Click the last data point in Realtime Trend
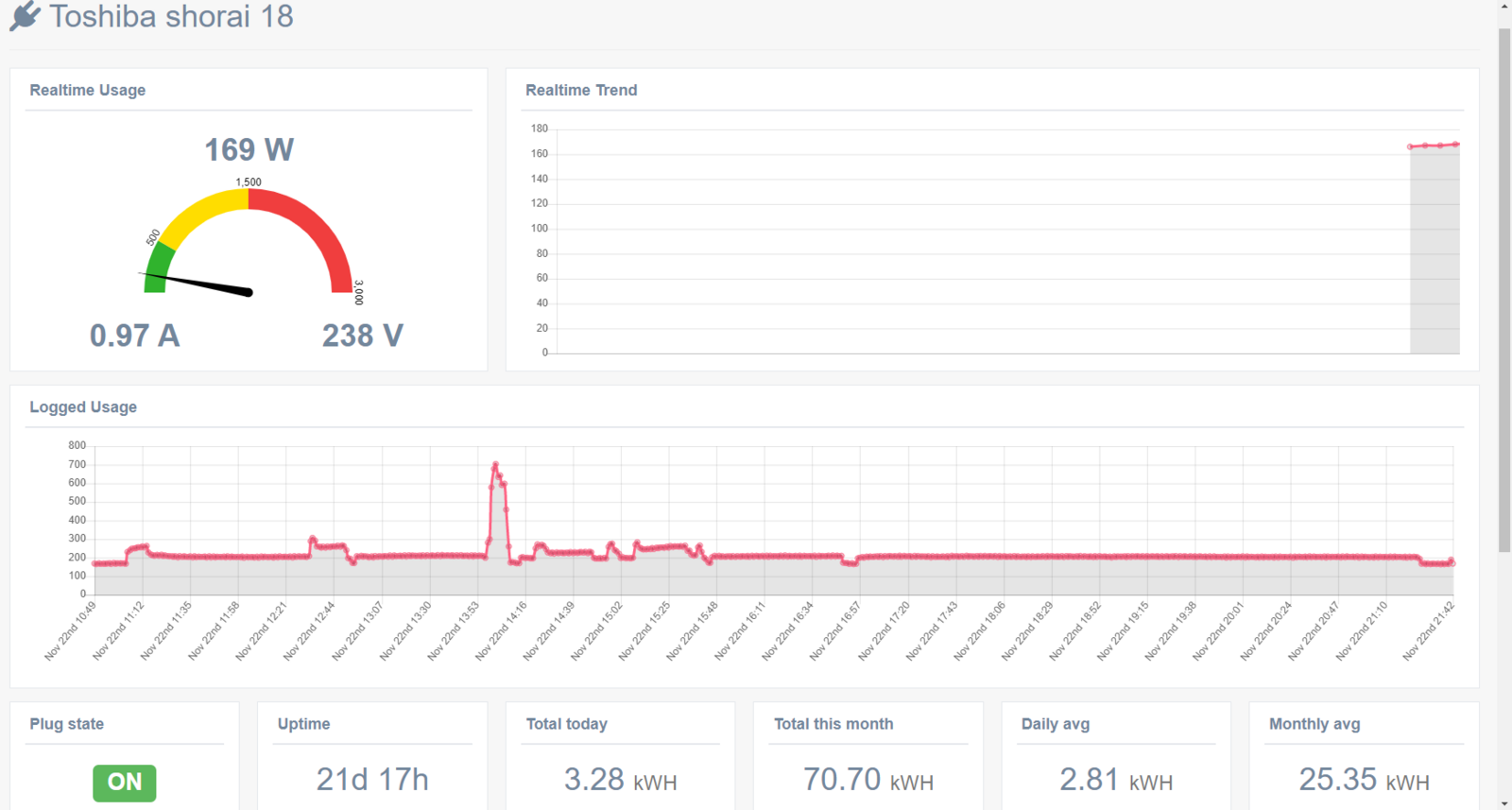The image size is (1512, 810). click(x=1456, y=145)
